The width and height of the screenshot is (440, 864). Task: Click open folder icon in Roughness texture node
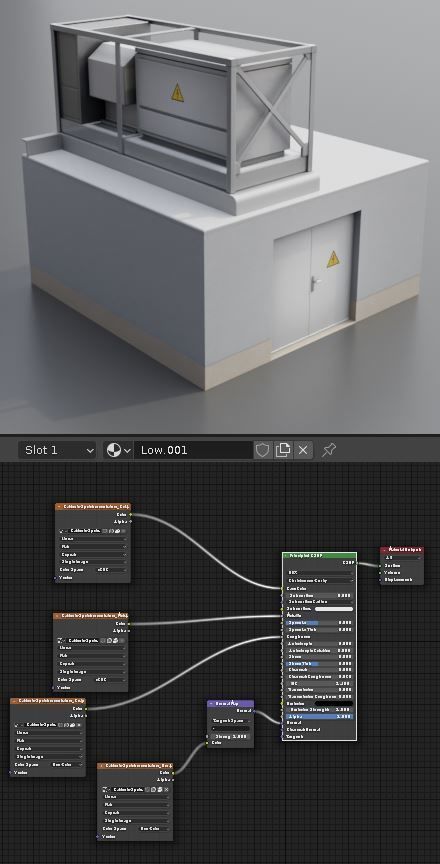click(x=72, y=725)
